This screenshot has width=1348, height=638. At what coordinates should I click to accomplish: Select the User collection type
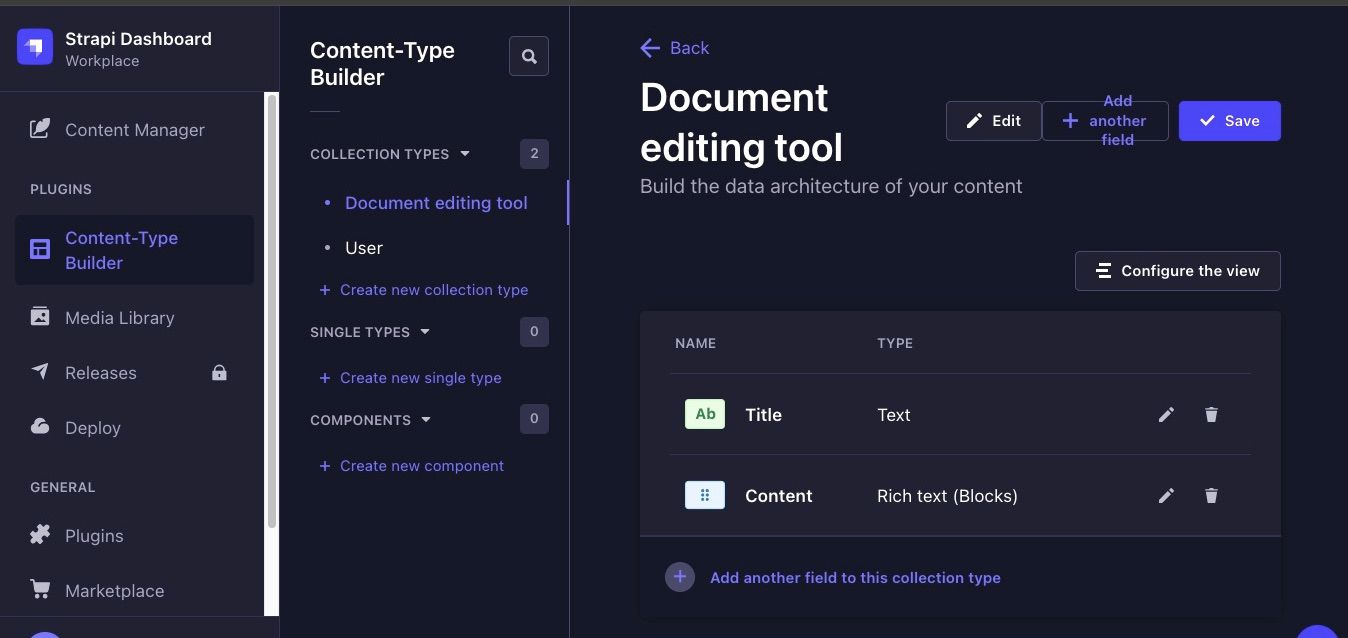click(x=364, y=248)
